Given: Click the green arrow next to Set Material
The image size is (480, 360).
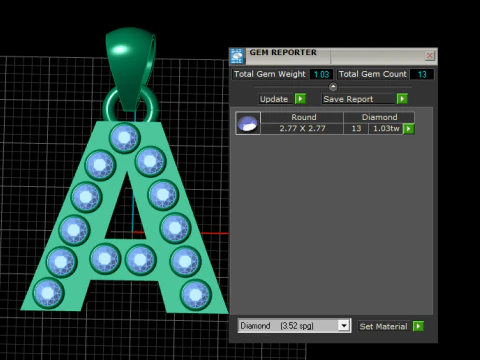Looking at the screenshot, I should 418,326.
